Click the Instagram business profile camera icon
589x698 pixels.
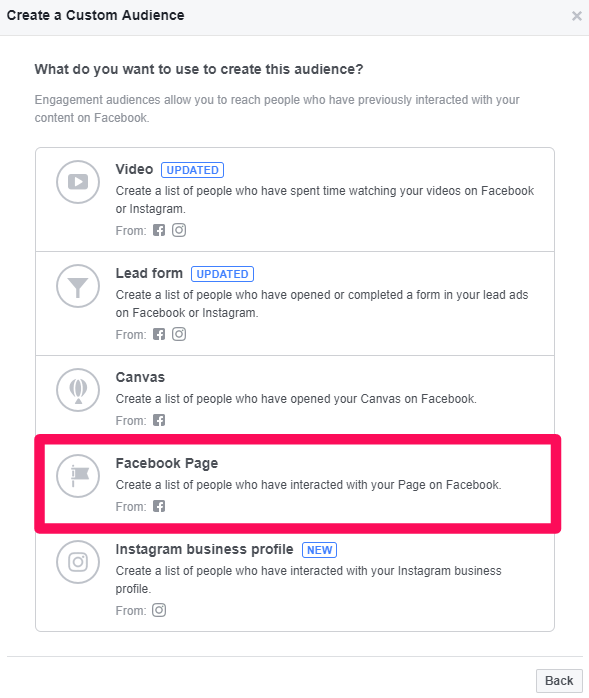[78, 562]
